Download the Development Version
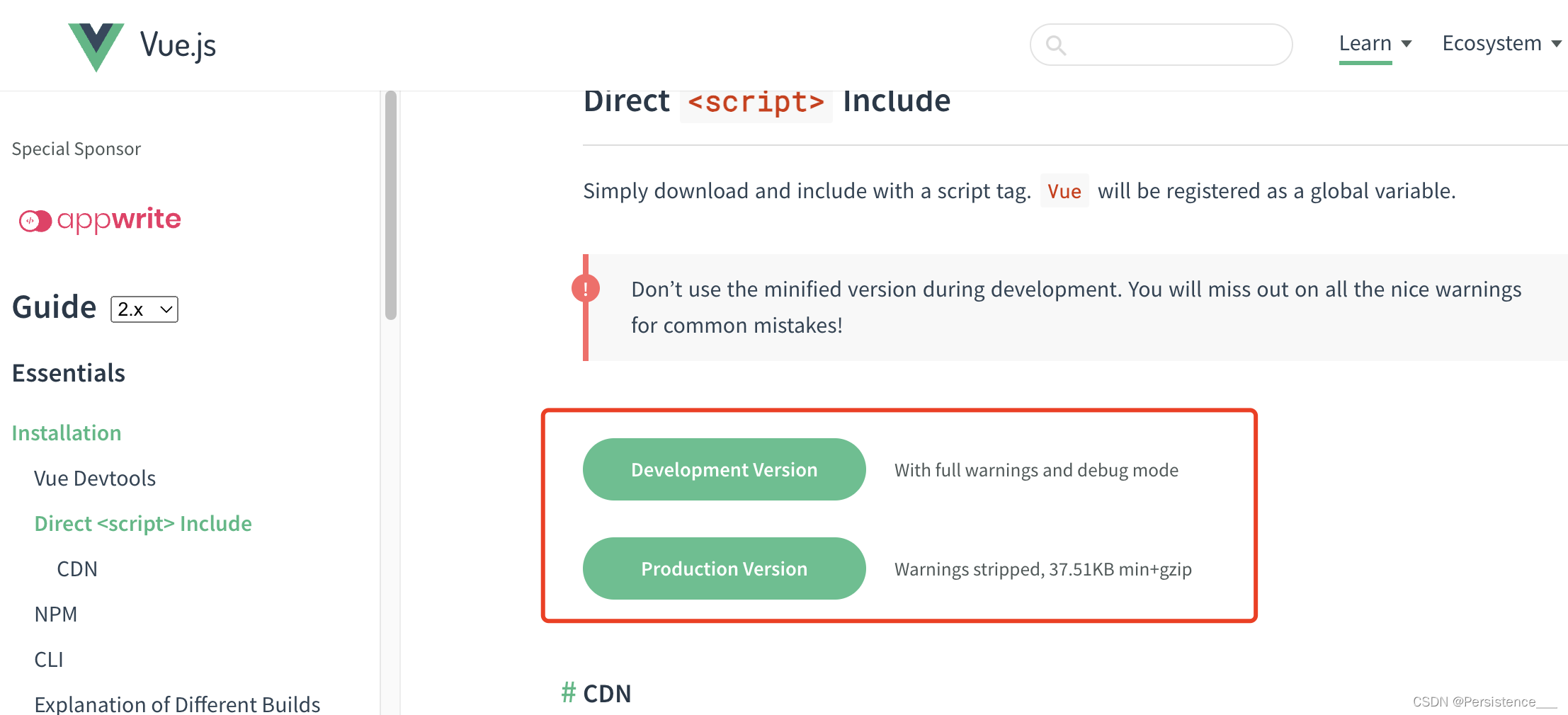The image size is (1568, 715). pos(724,469)
